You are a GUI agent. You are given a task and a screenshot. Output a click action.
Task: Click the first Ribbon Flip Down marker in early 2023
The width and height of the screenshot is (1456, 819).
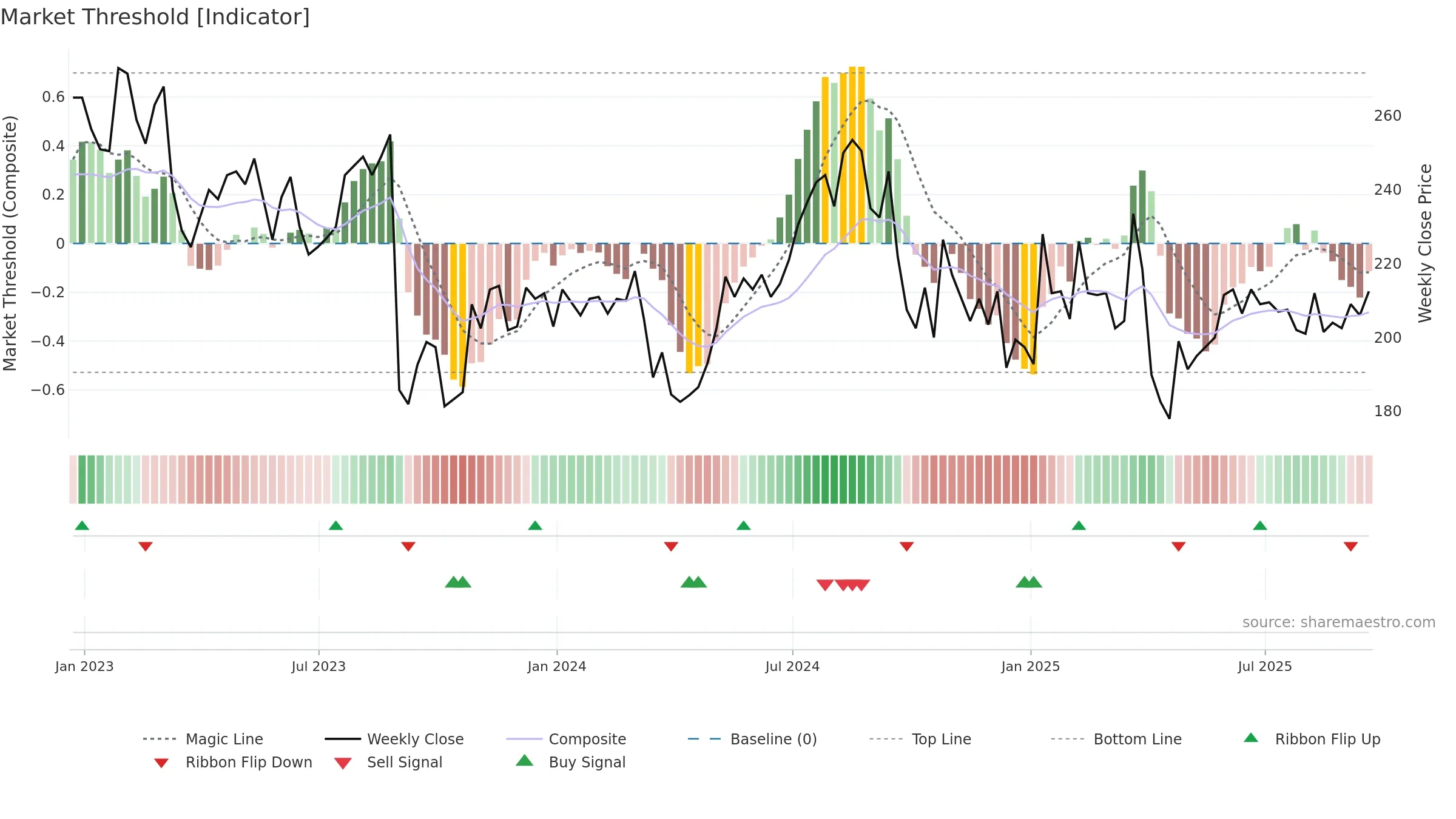click(x=146, y=547)
